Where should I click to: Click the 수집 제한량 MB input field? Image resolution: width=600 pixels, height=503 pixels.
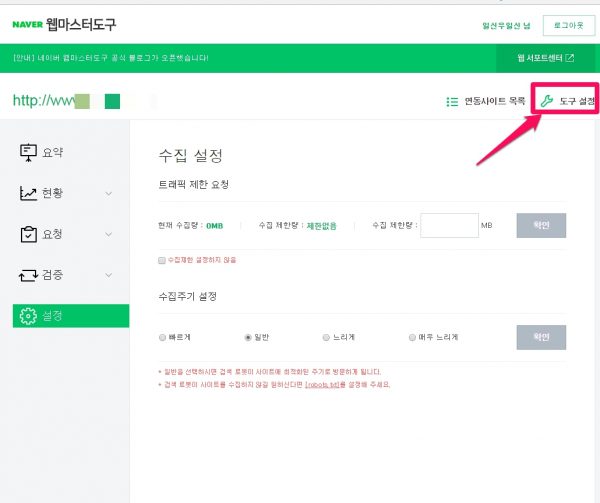(x=449, y=225)
